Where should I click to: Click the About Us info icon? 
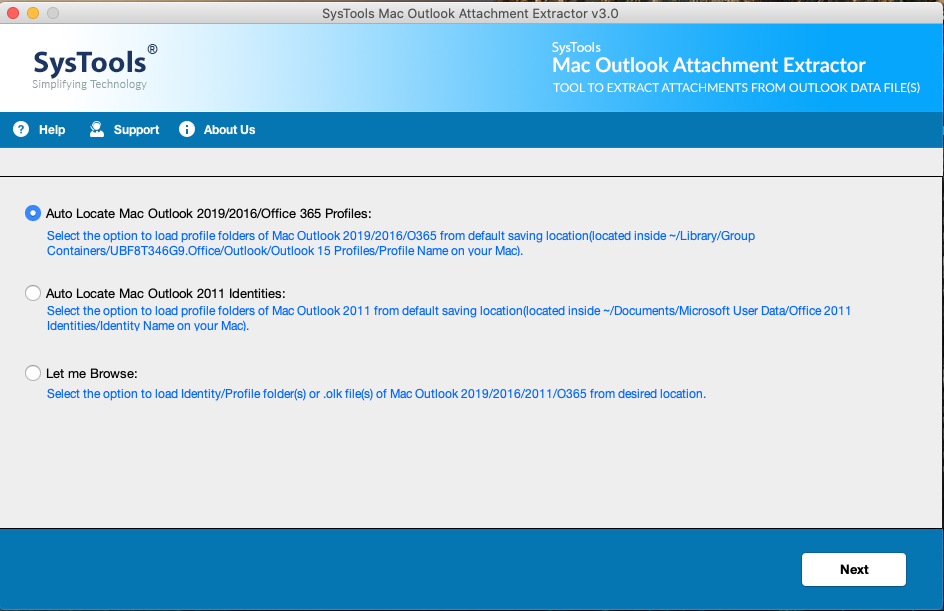pos(186,130)
